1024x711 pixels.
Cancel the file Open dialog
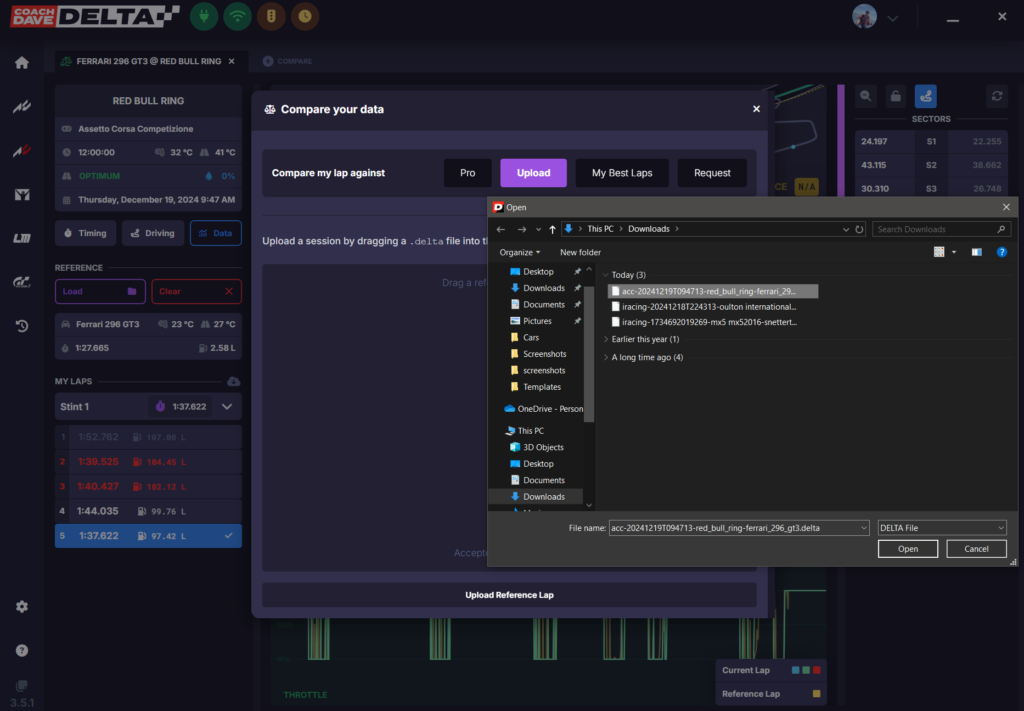pos(976,549)
